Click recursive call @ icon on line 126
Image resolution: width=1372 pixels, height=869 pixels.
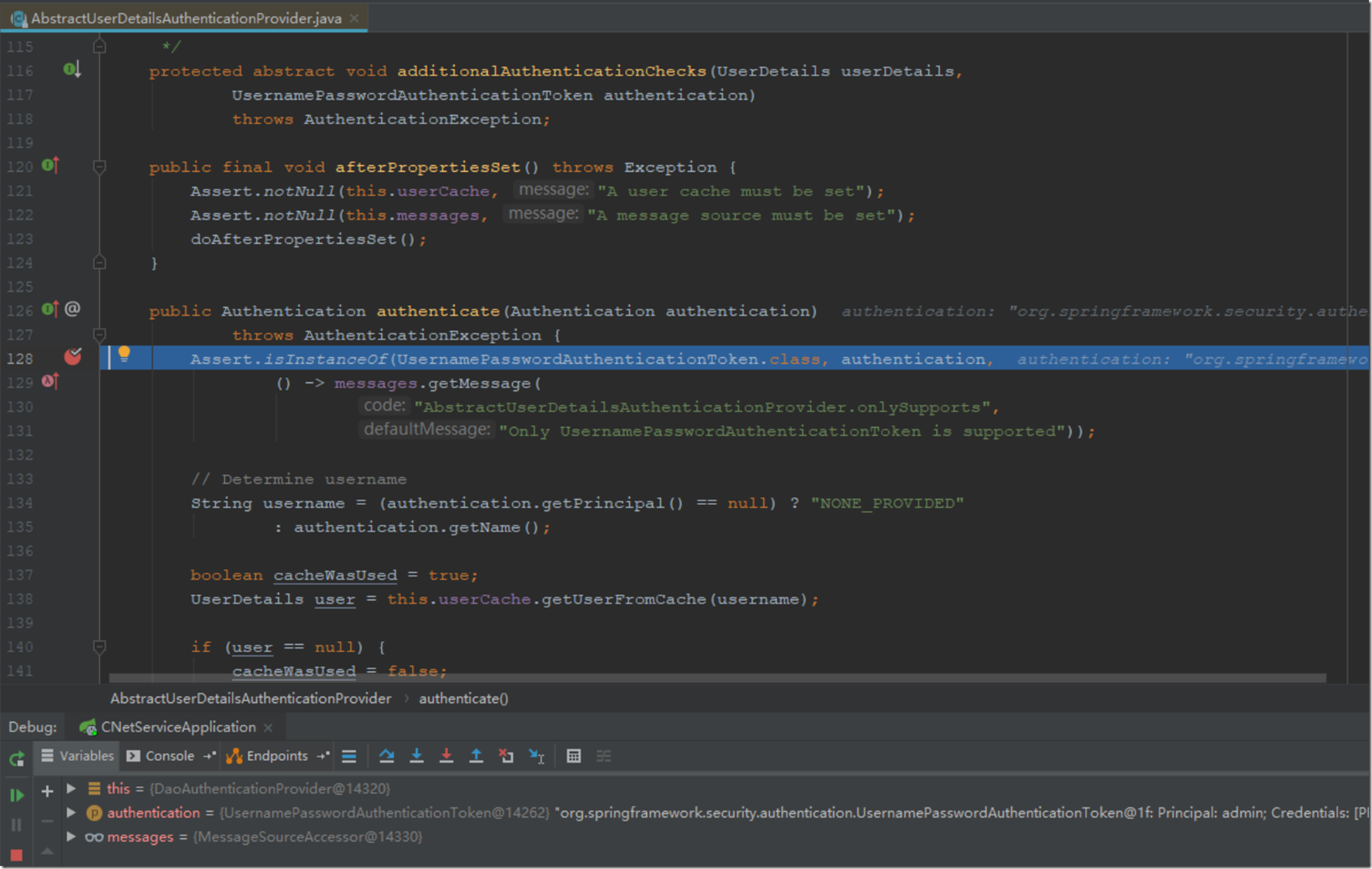tap(72, 309)
